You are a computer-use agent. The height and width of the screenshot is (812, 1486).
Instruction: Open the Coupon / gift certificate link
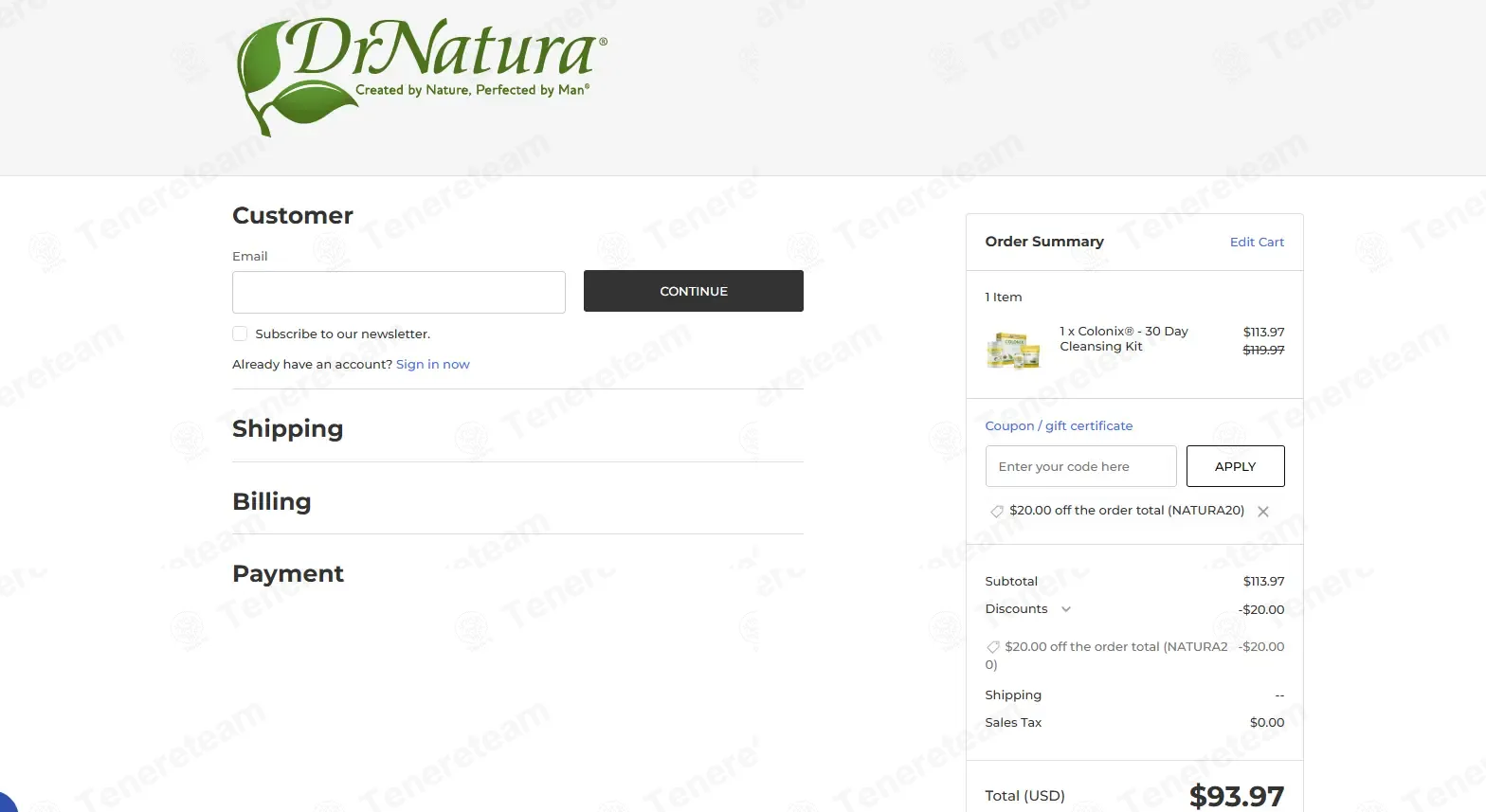coord(1059,425)
